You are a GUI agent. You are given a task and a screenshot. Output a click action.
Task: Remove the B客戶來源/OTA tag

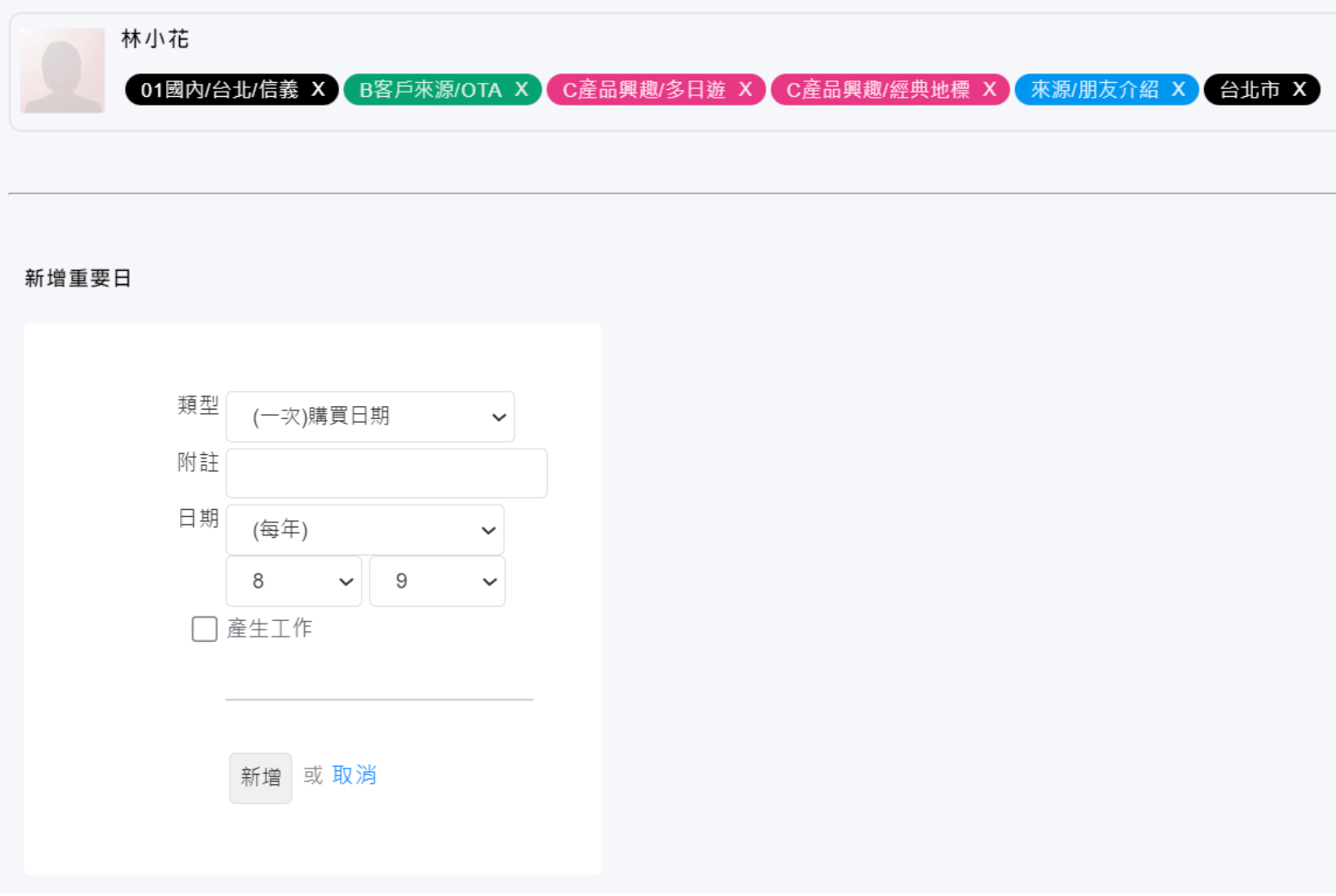coord(522,90)
